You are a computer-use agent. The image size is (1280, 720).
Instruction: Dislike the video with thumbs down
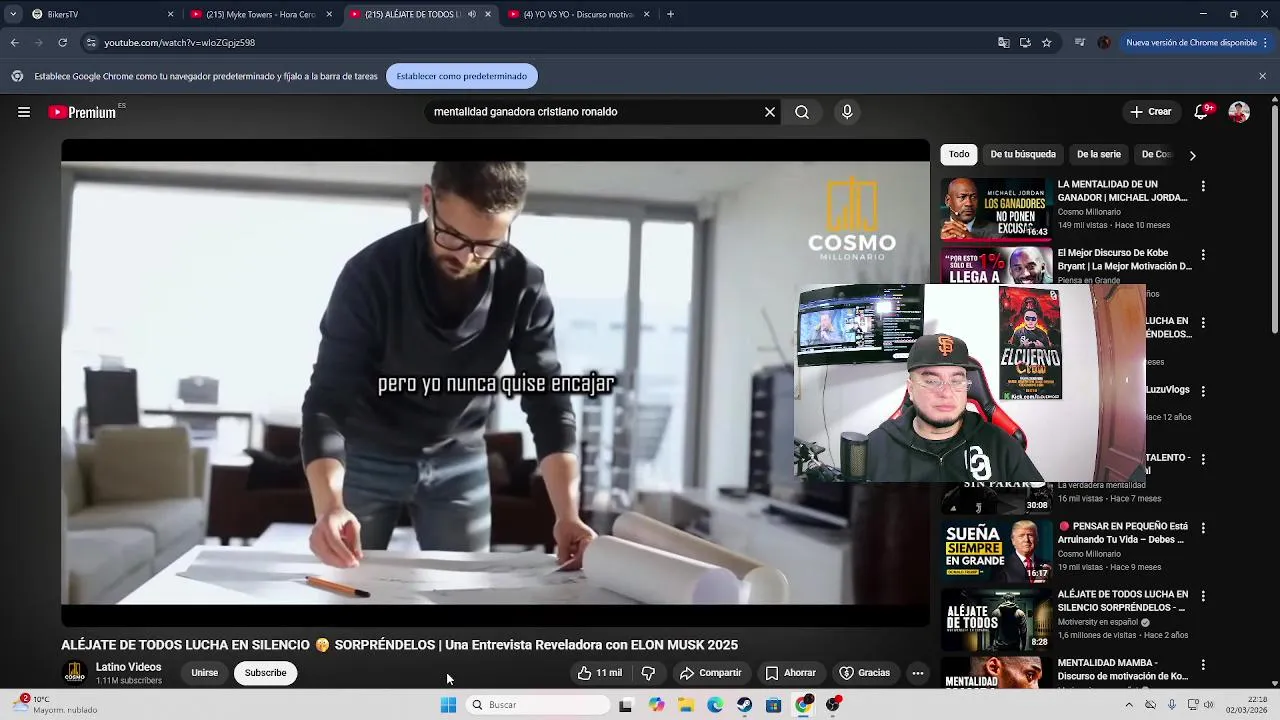[x=648, y=673]
